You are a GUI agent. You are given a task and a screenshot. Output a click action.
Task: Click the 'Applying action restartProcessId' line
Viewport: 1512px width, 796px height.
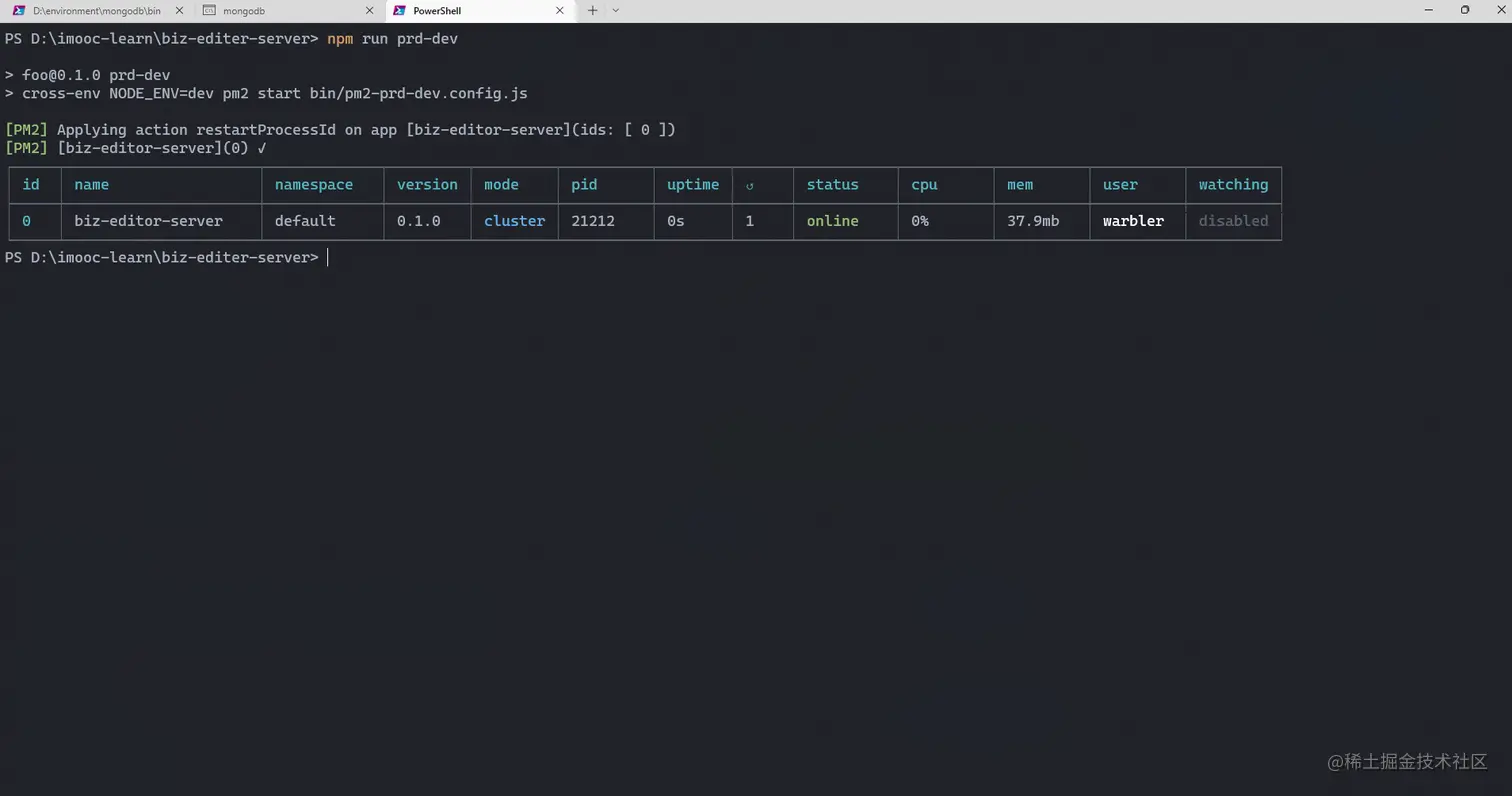(340, 130)
